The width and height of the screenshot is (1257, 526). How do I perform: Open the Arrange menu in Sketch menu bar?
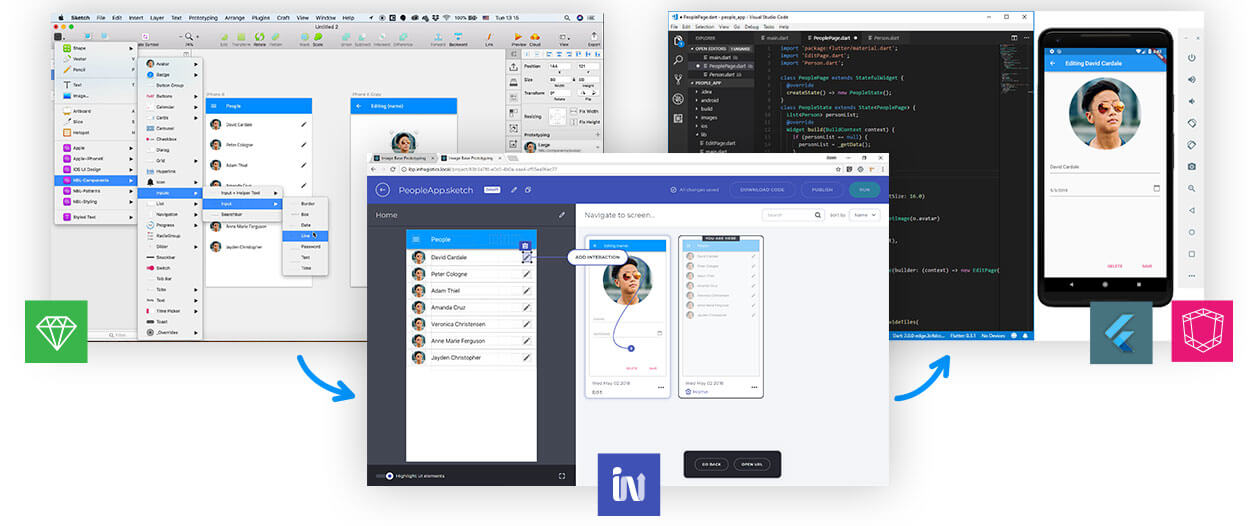[235, 17]
